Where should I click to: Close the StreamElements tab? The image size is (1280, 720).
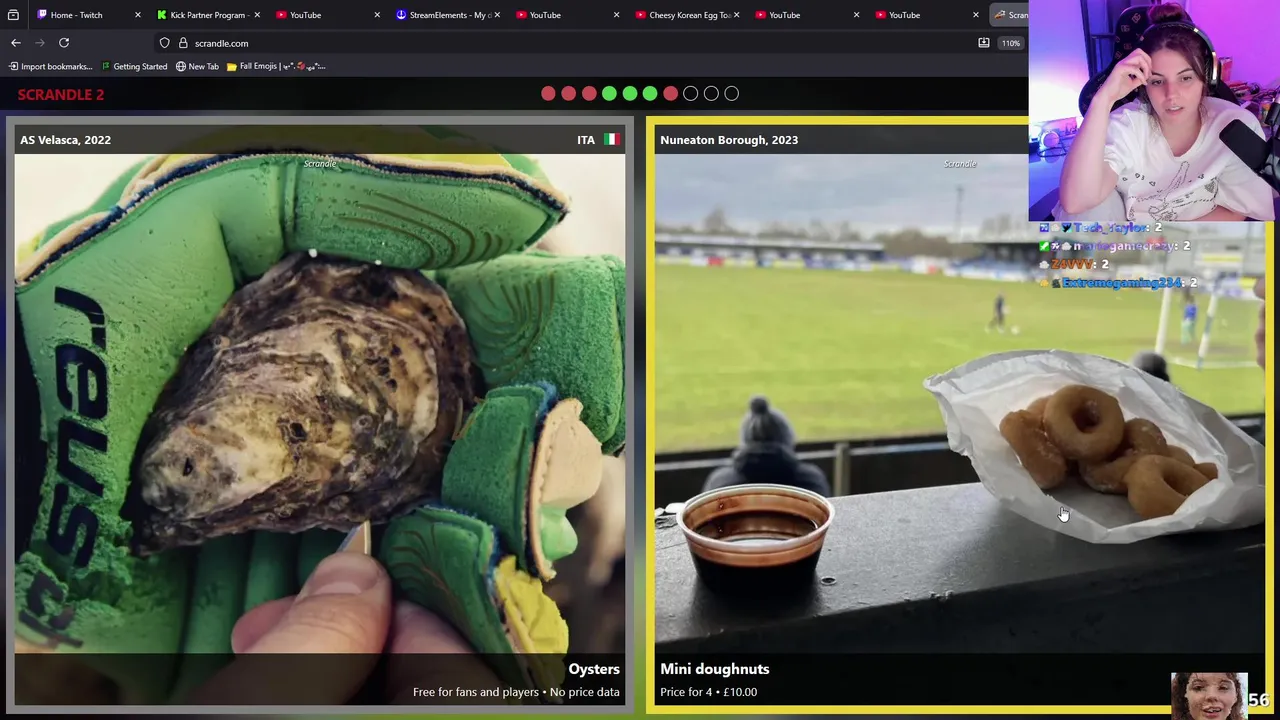(497, 15)
